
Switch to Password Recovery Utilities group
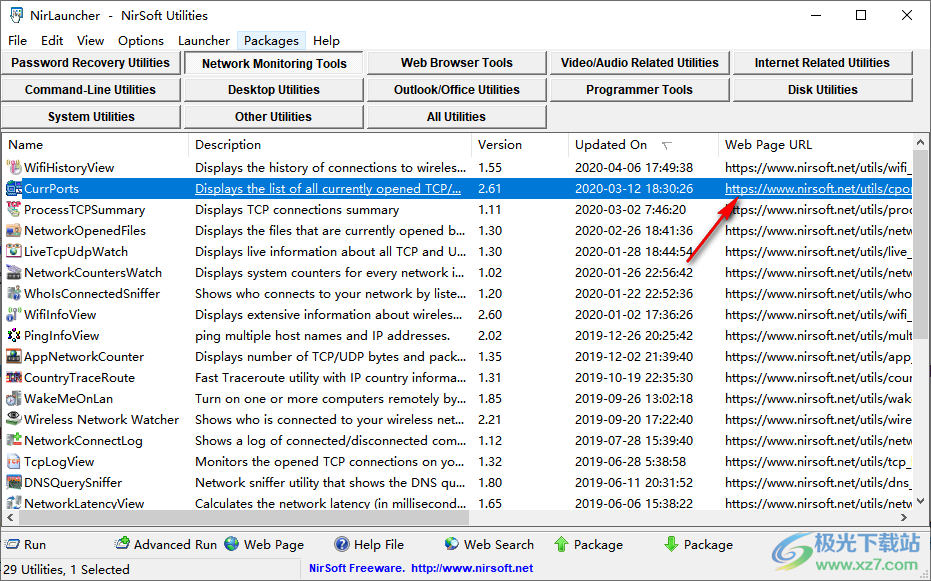coord(90,63)
